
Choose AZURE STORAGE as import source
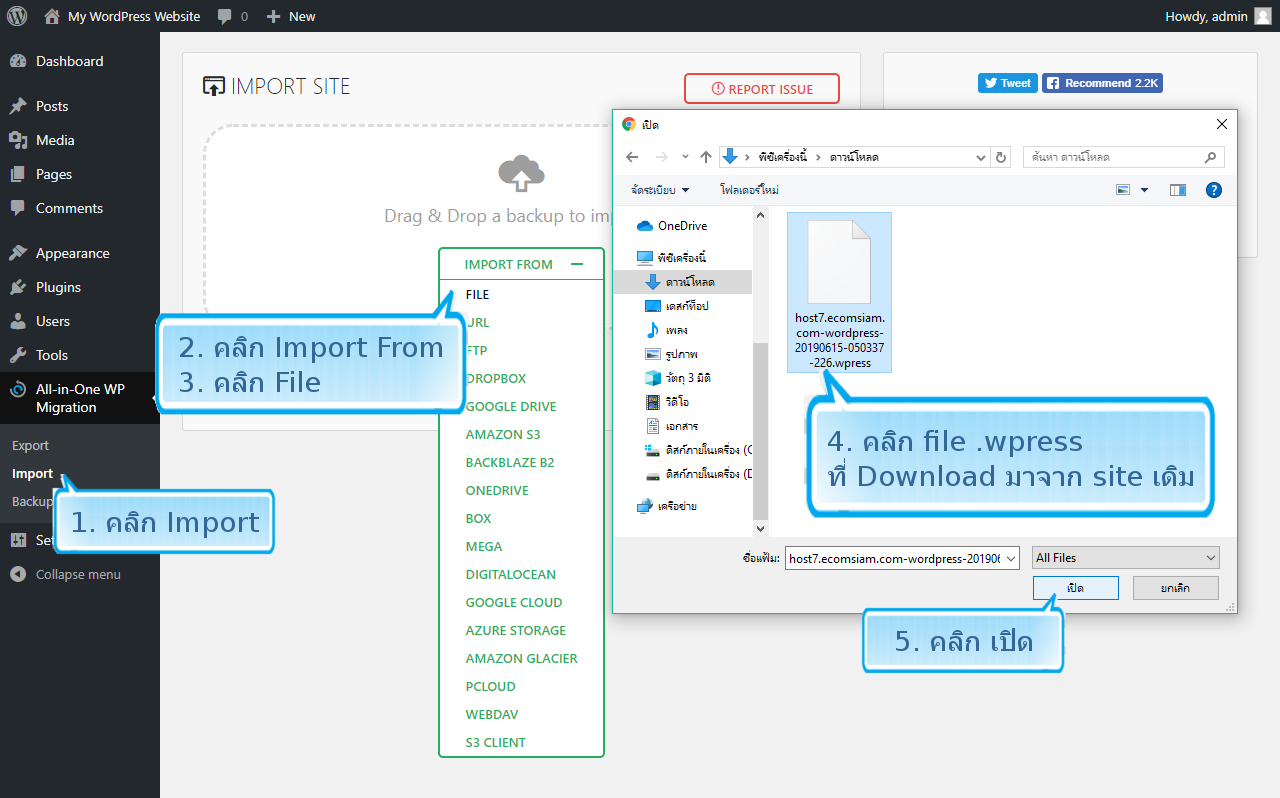(x=515, y=631)
